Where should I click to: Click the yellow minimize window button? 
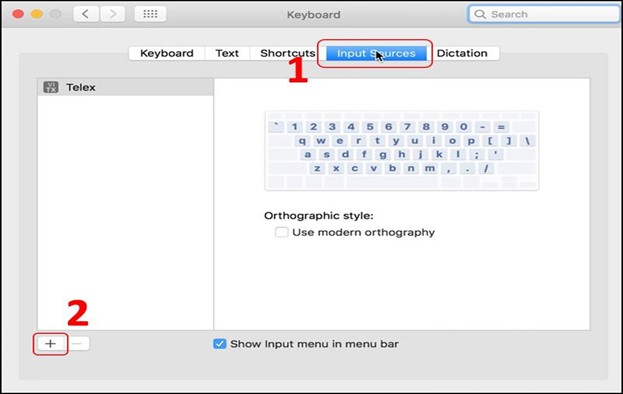(x=37, y=14)
